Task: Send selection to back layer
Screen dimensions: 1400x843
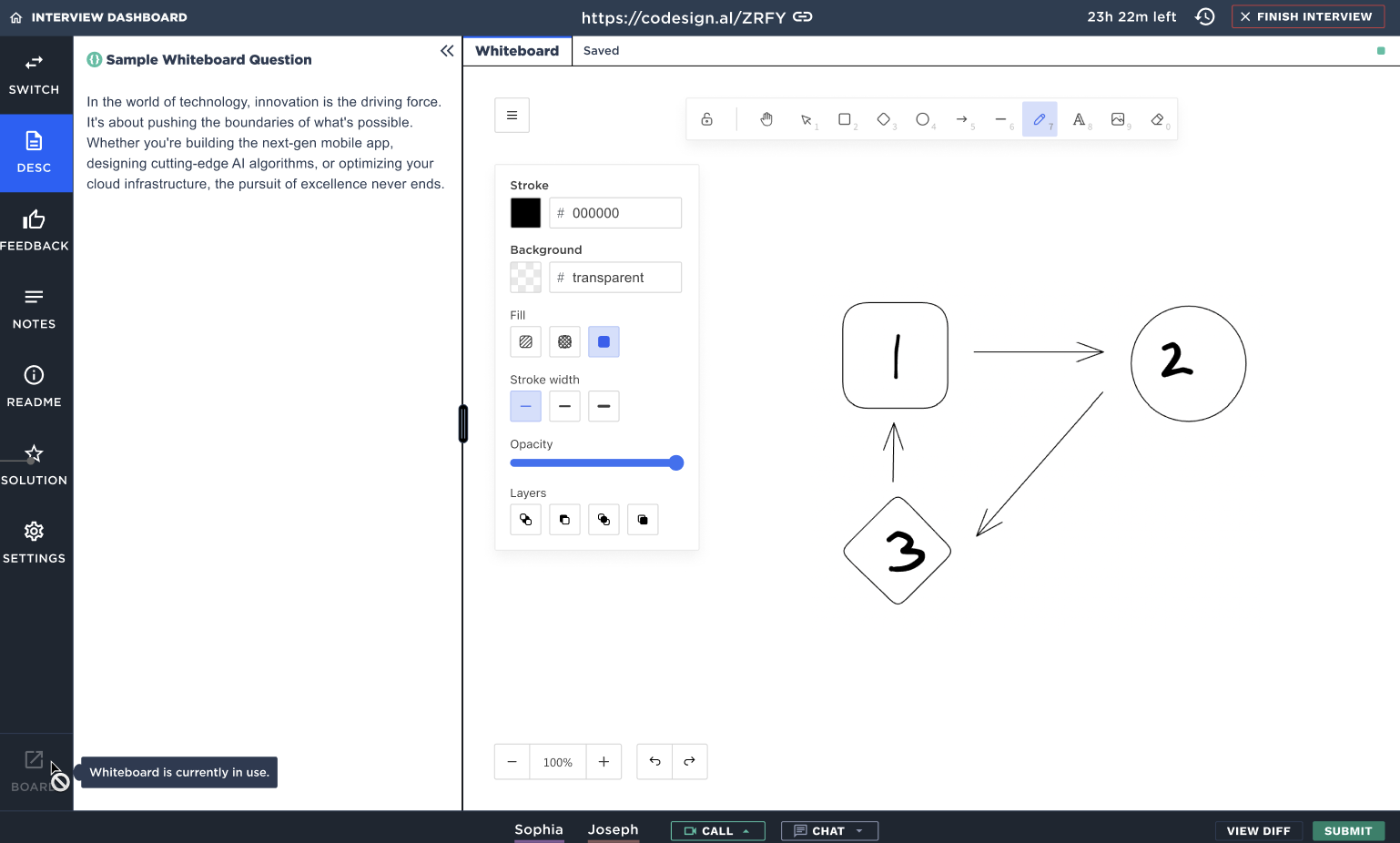Action: pyautogui.click(x=526, y=520)
